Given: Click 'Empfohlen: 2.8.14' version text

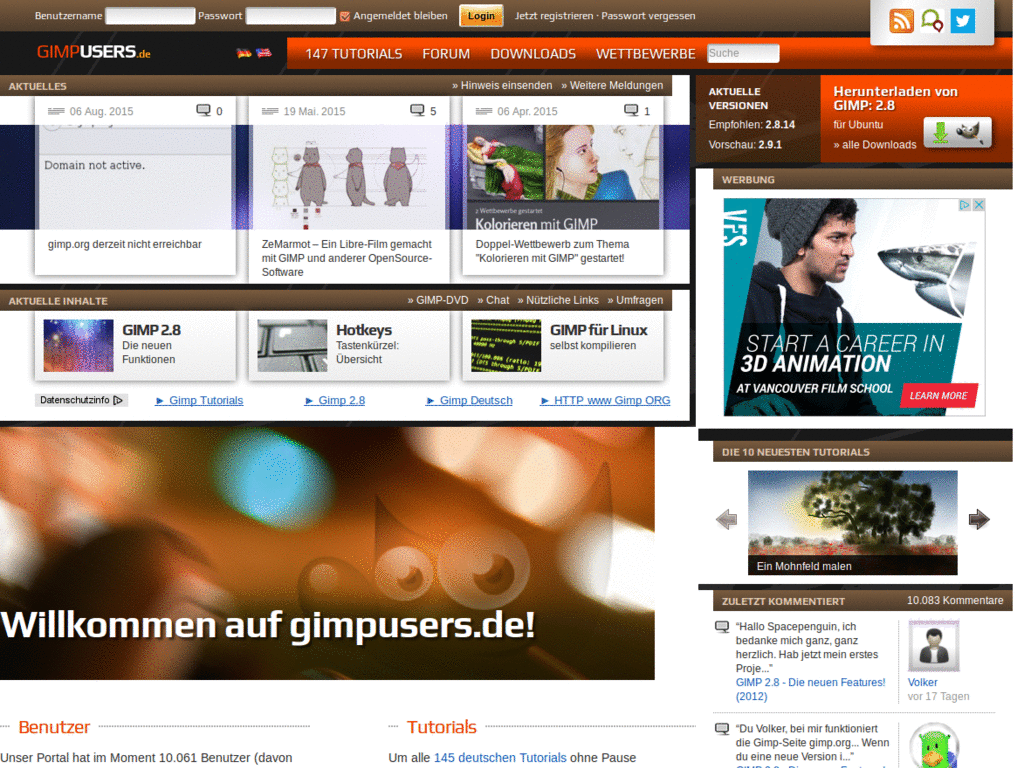Looking at the screenshot, I should pyautogui.click(x=752, y=125).
